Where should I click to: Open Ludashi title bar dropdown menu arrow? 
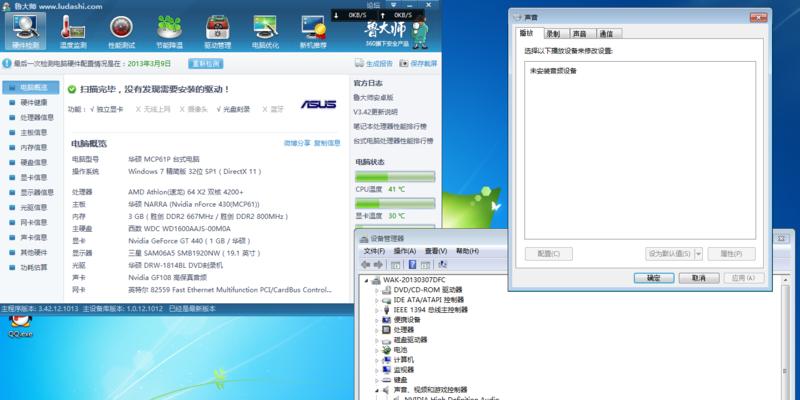click(x=393, y=5)
